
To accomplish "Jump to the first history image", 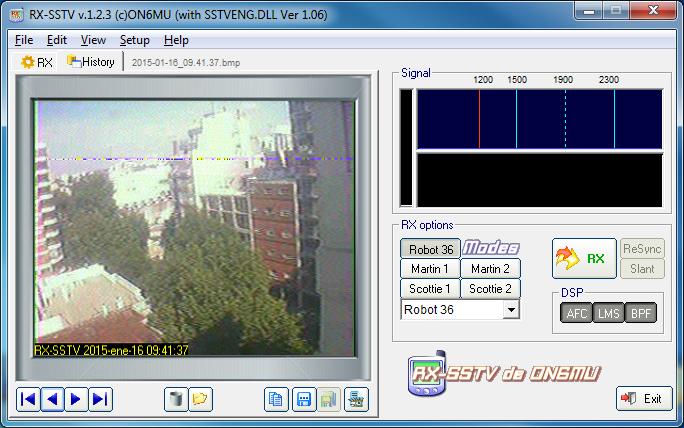I will [28, 399].
